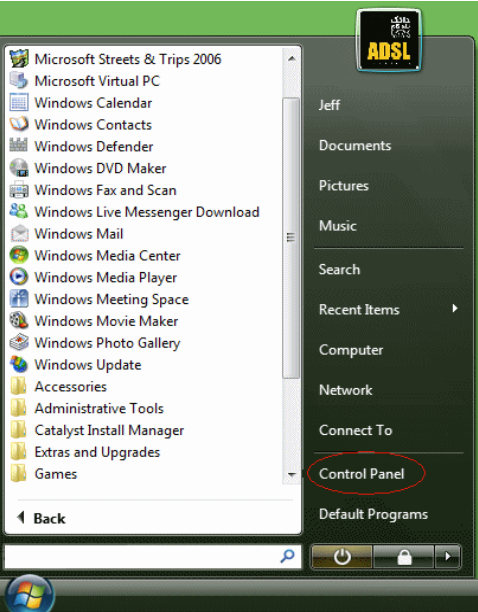This screenshot has width=478, height=612.
Task: Expand the Accessories folder
Action: [x=58, y=386]
